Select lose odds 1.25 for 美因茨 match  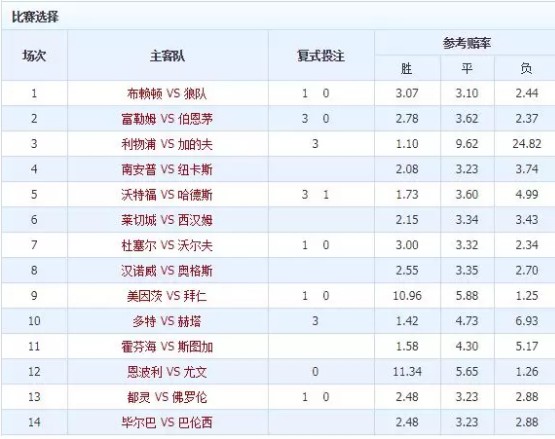point(527,296)
